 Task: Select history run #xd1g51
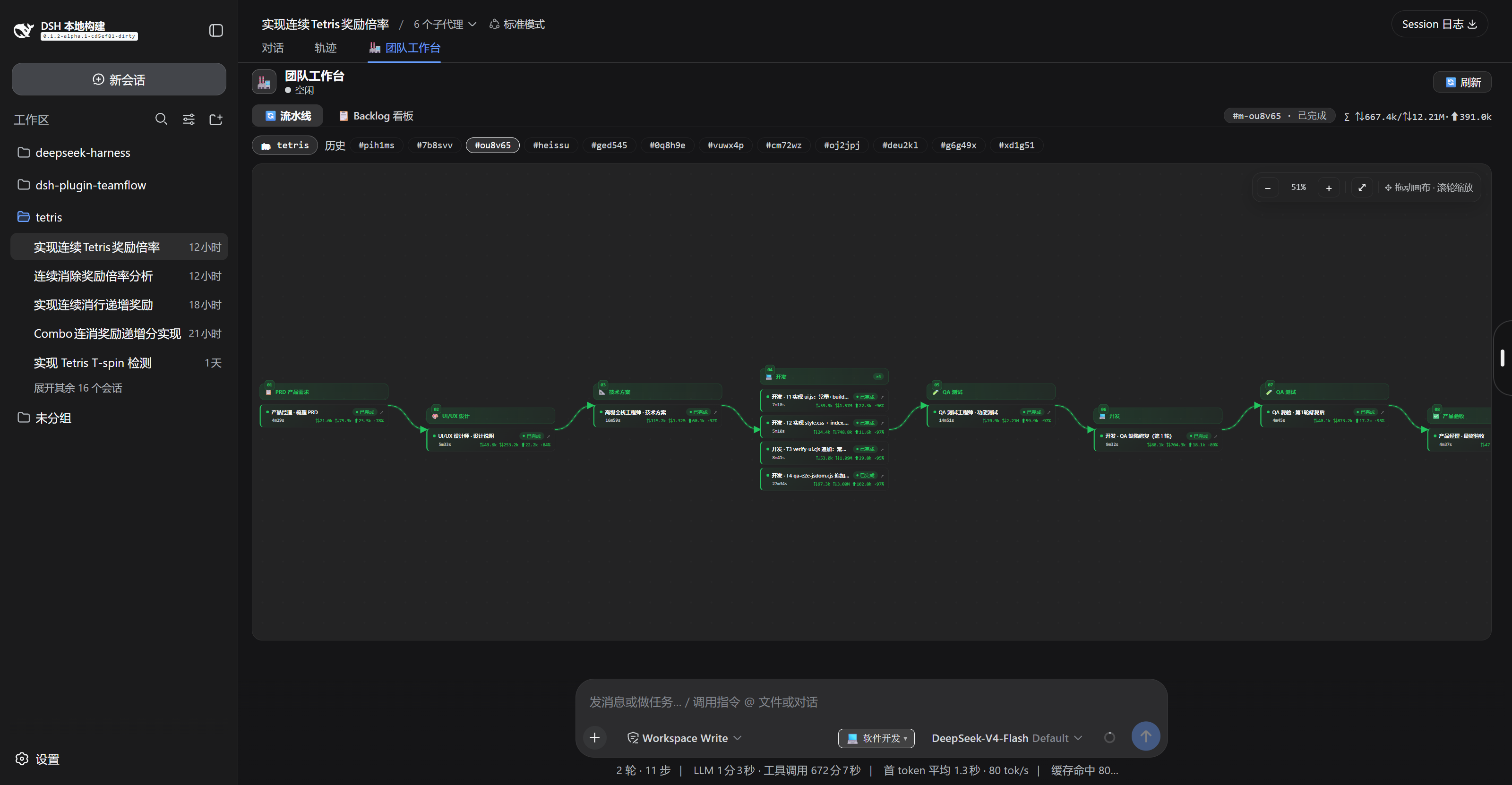(1016, 145)
